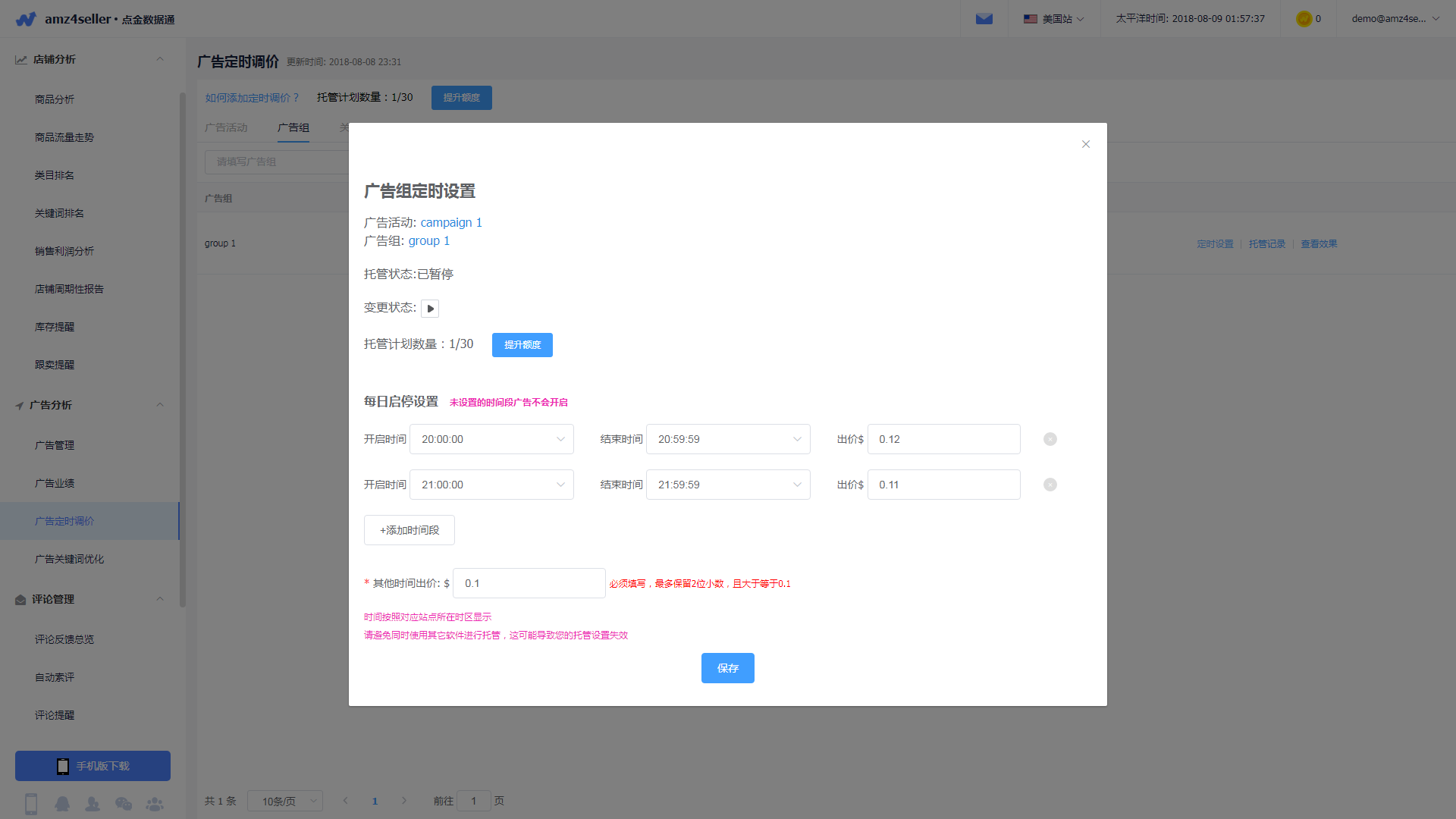The width and height of the screenshot is (1456, 819).
Task: Remove the 20:00:00 time slot via its delete icon
Action: (1050, 438)
